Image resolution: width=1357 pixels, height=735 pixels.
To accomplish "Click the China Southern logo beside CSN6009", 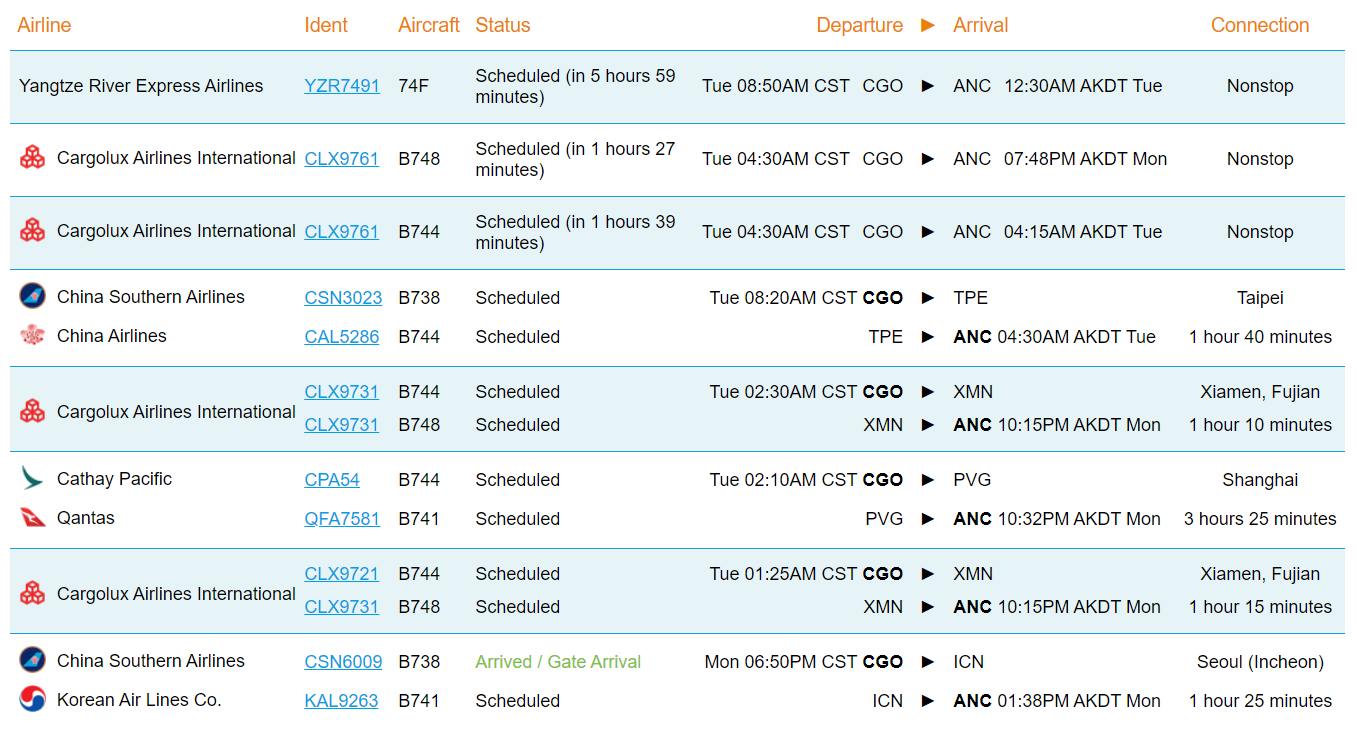I will coord(33,660).
